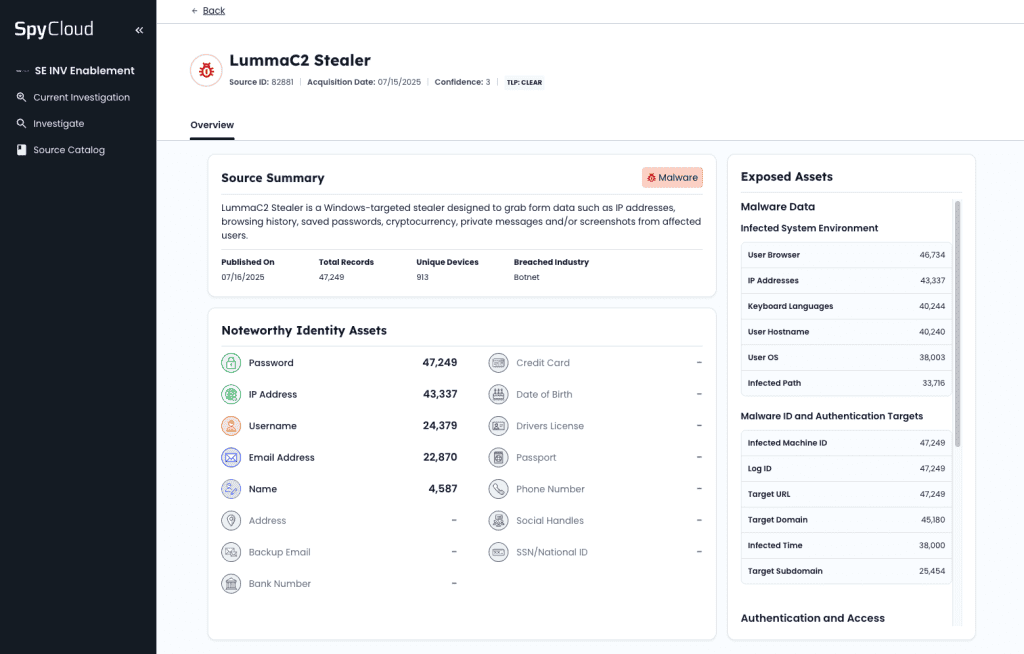1024x654 pixels.
Task: Click the Source Catalog book icon
Action: (22, 150)
